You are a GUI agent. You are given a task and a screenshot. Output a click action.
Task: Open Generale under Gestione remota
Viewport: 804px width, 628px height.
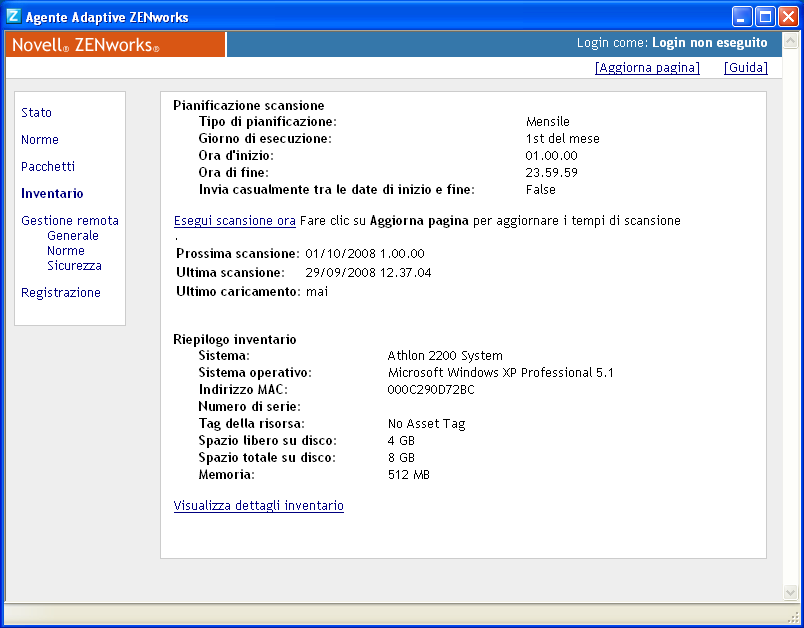pyautogui.click(x=73, y=235)
